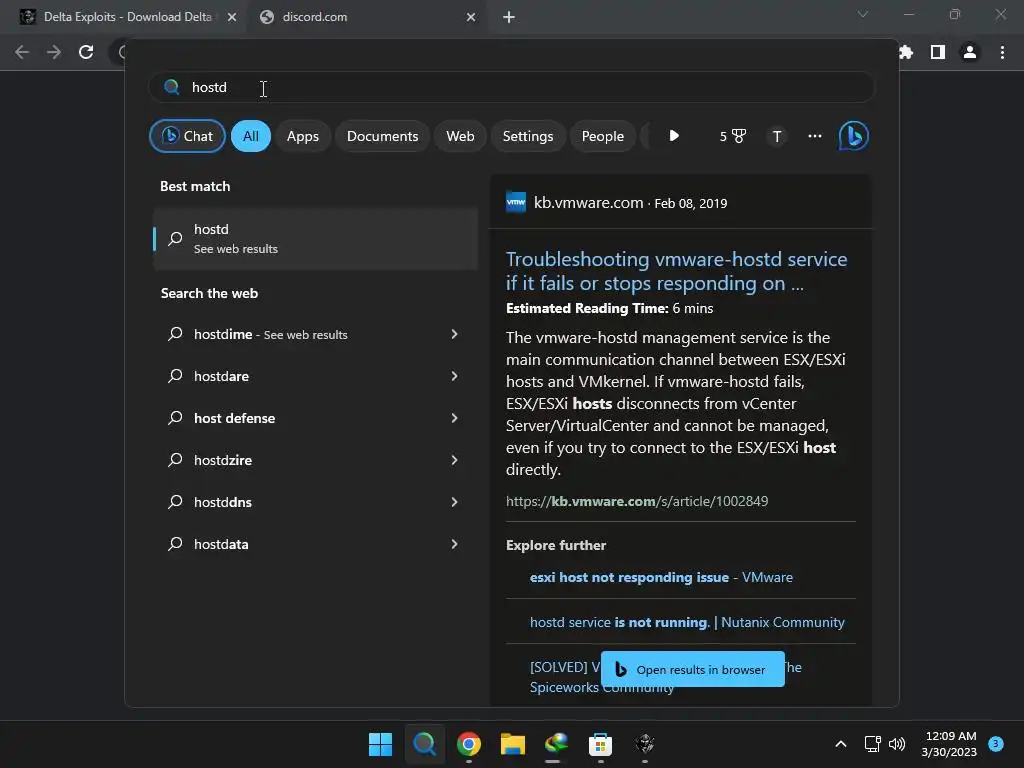The height and width of the screenshot is (768, 1024).
Task: Open File Explorer from taskbar
Action: pos(513,744)
